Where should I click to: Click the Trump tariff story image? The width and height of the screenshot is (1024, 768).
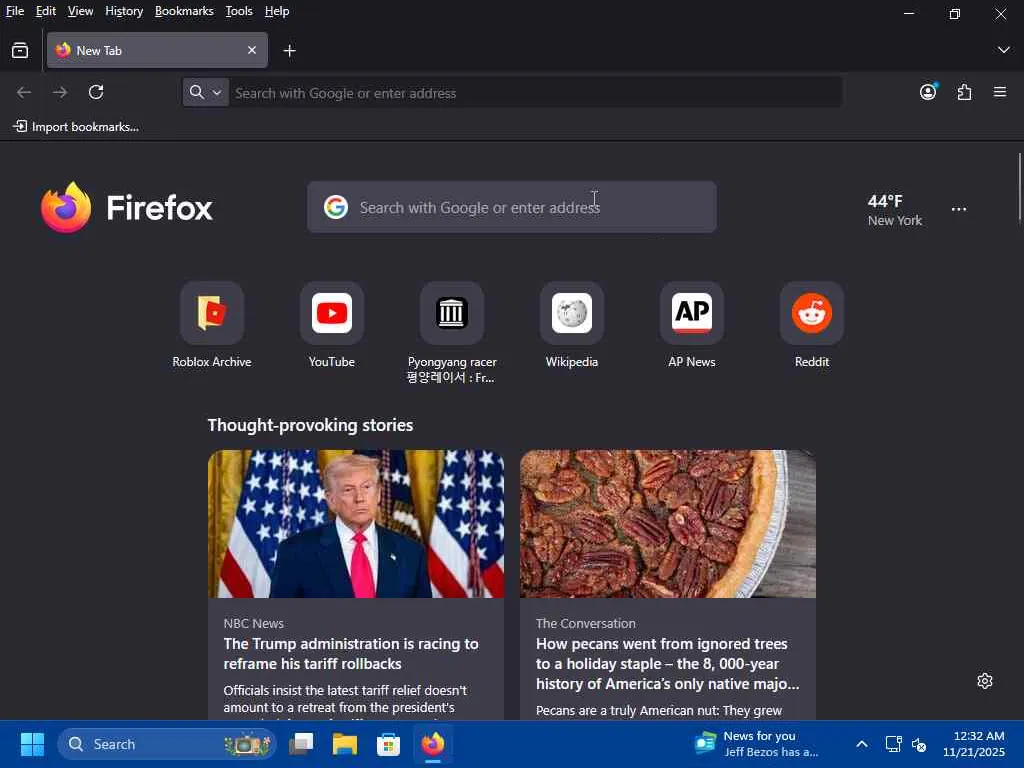(x=356, y=524)
